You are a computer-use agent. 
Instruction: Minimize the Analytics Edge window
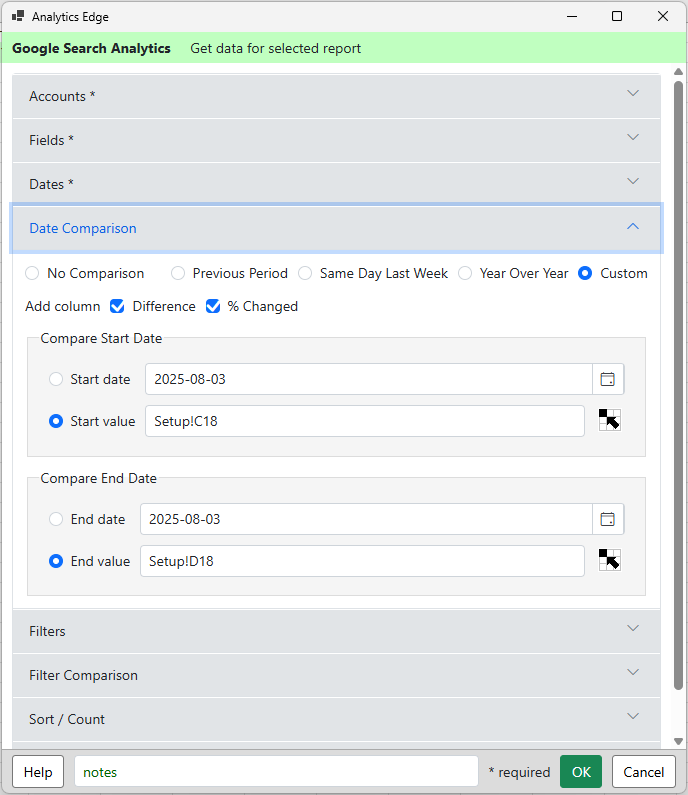pyautogui.click(x=572, y=16)
